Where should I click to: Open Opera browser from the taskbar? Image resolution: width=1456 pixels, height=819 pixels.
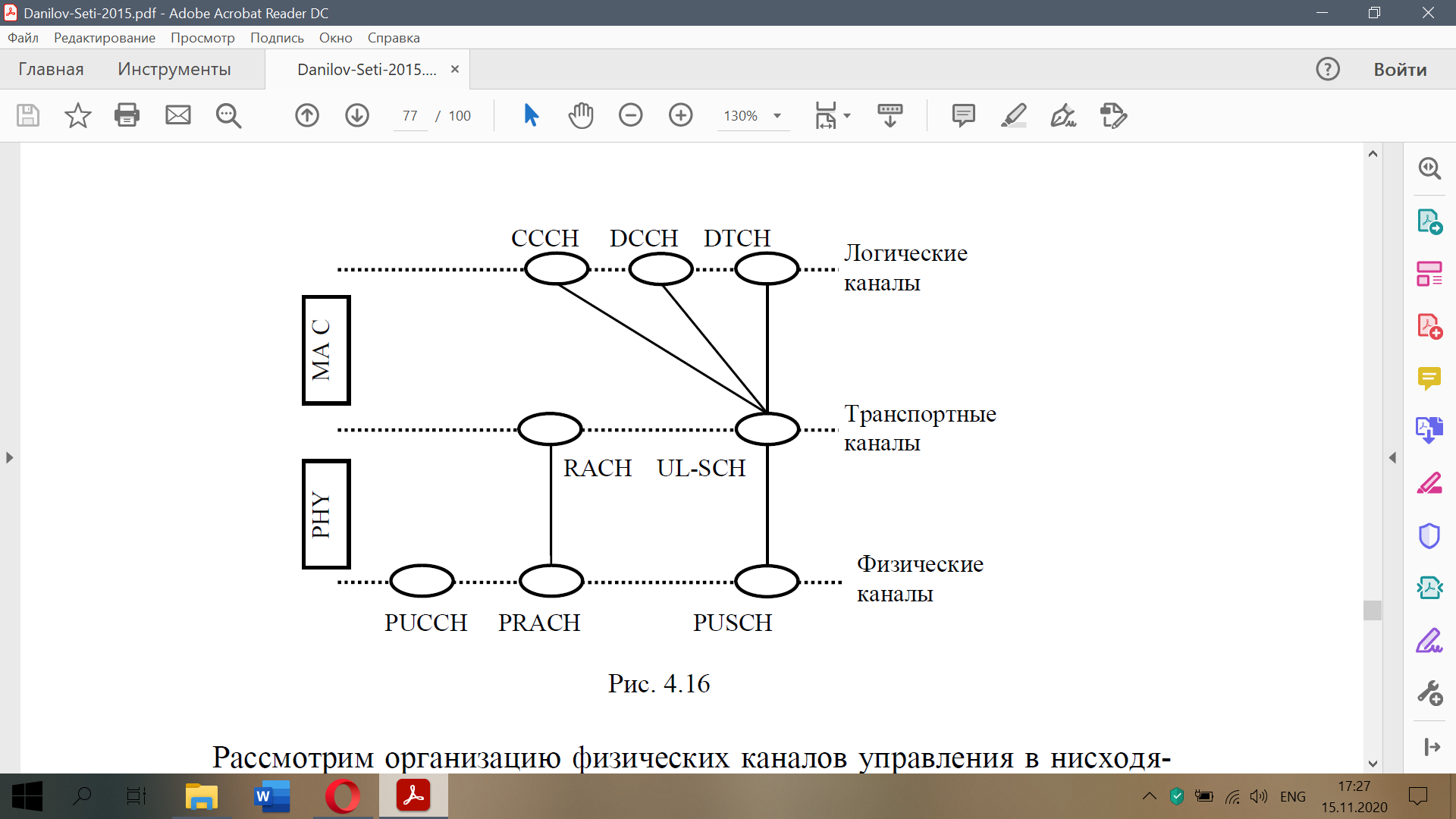343,796
